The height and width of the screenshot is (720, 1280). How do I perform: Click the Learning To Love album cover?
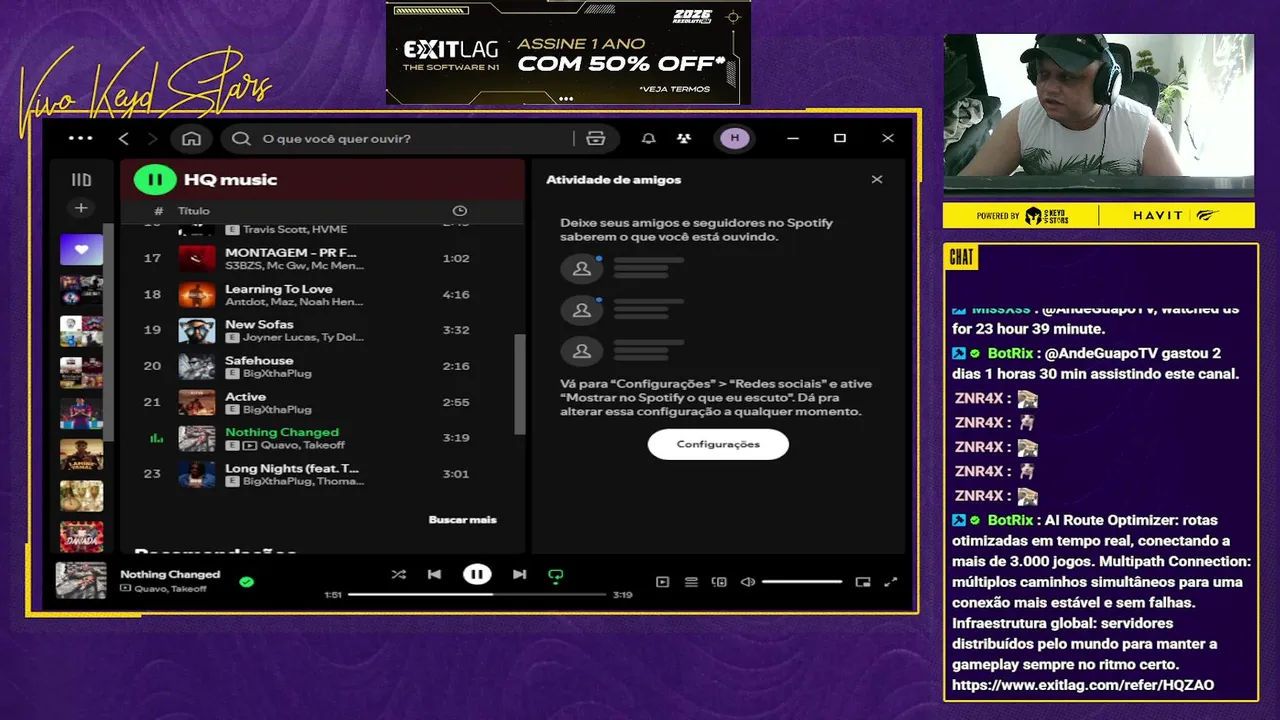click(x=197, y=295)
